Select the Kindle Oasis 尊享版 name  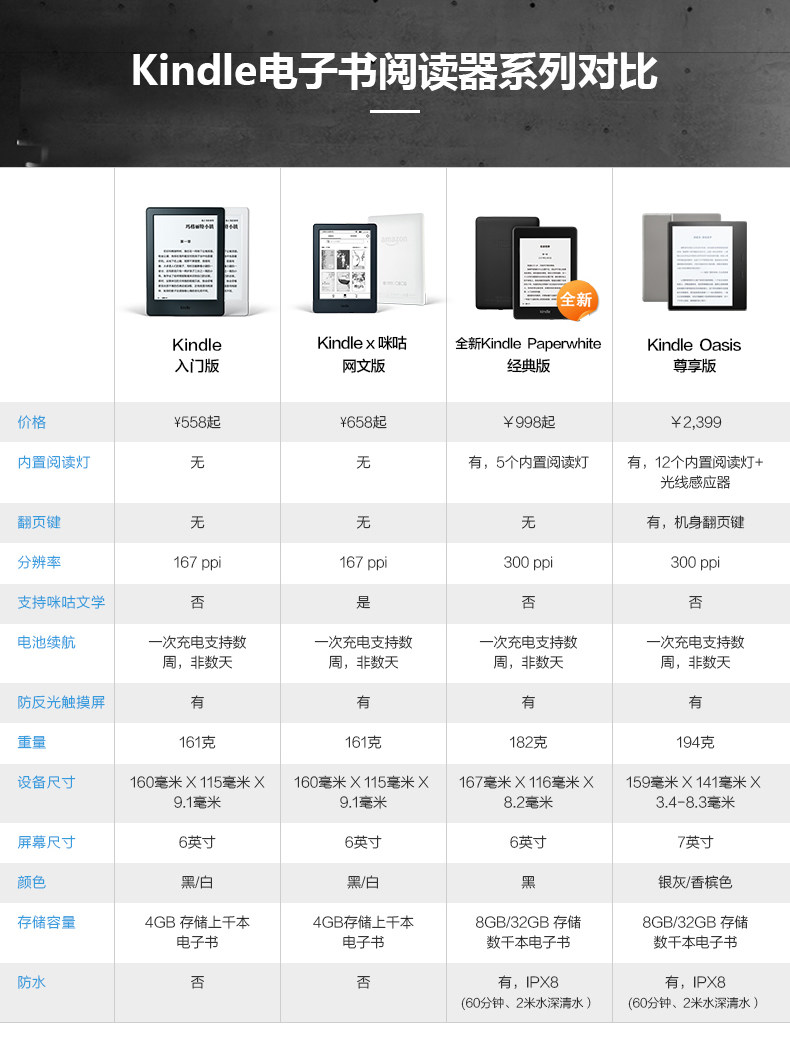point(694,355)
